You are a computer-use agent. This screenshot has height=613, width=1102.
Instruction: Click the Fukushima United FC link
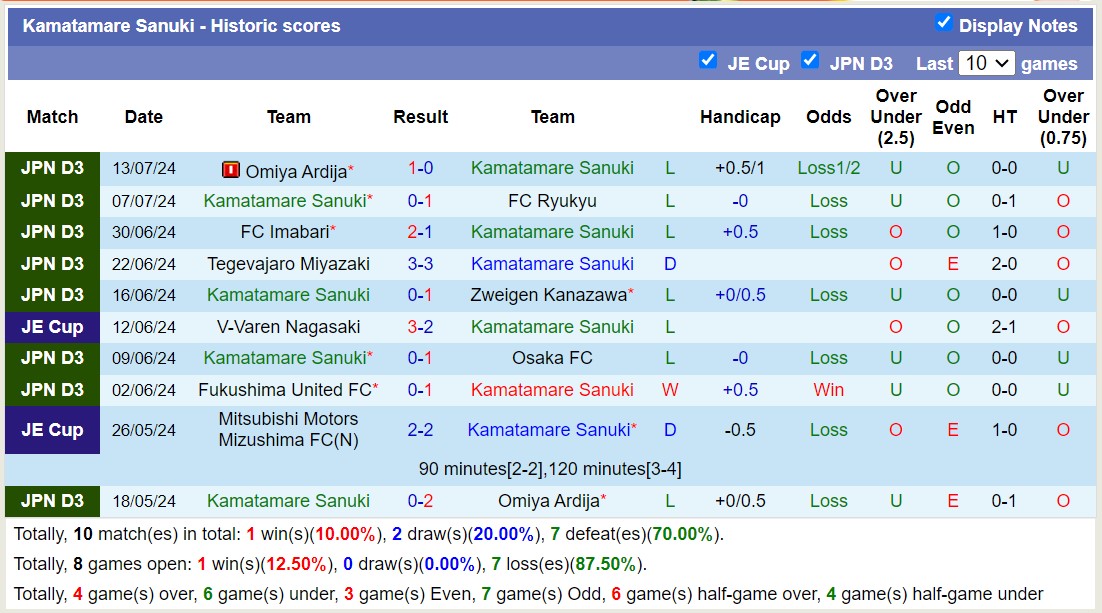pos(285,390)
